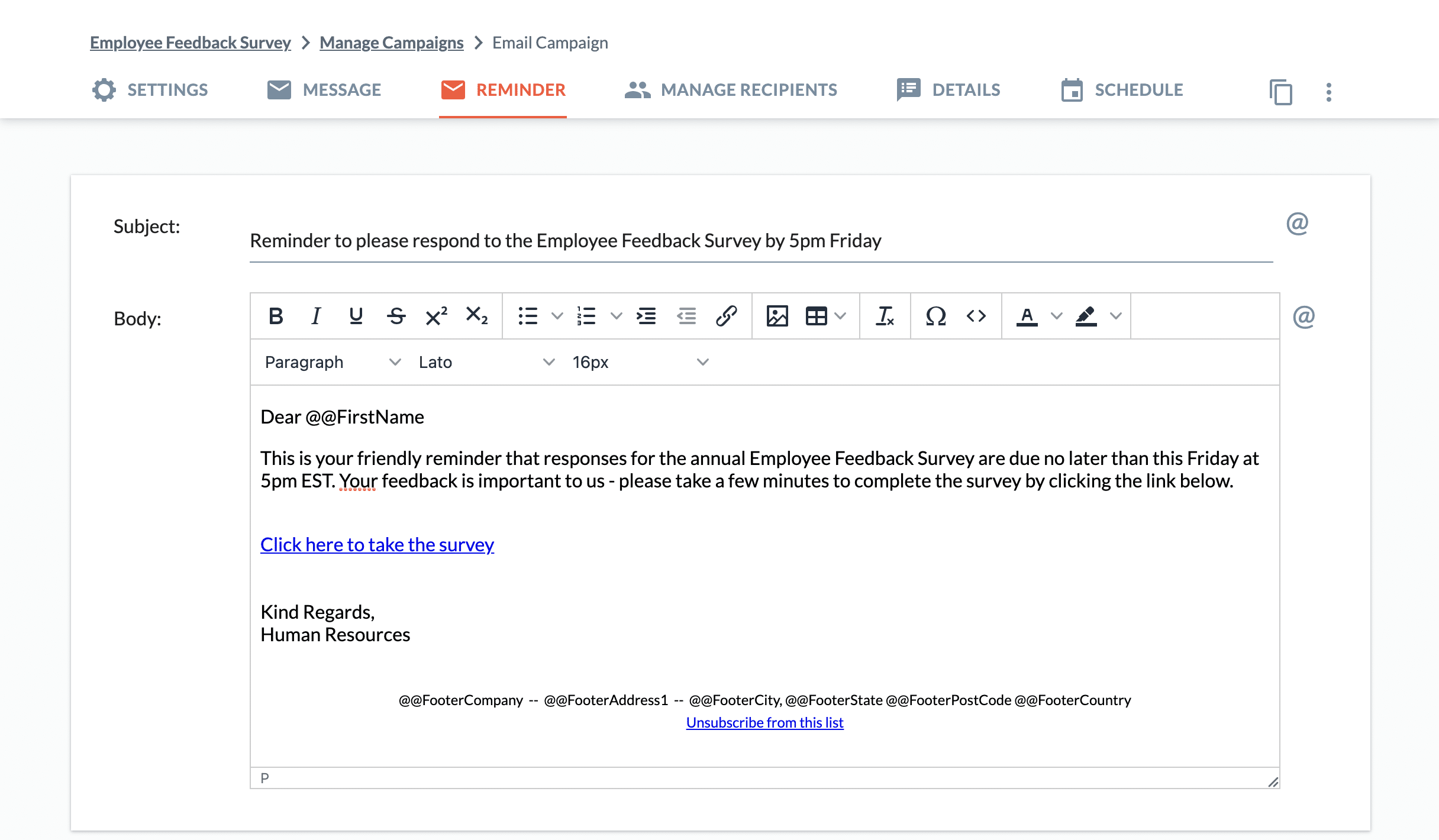Apply superscript formatting

click(x=437, y=316)
